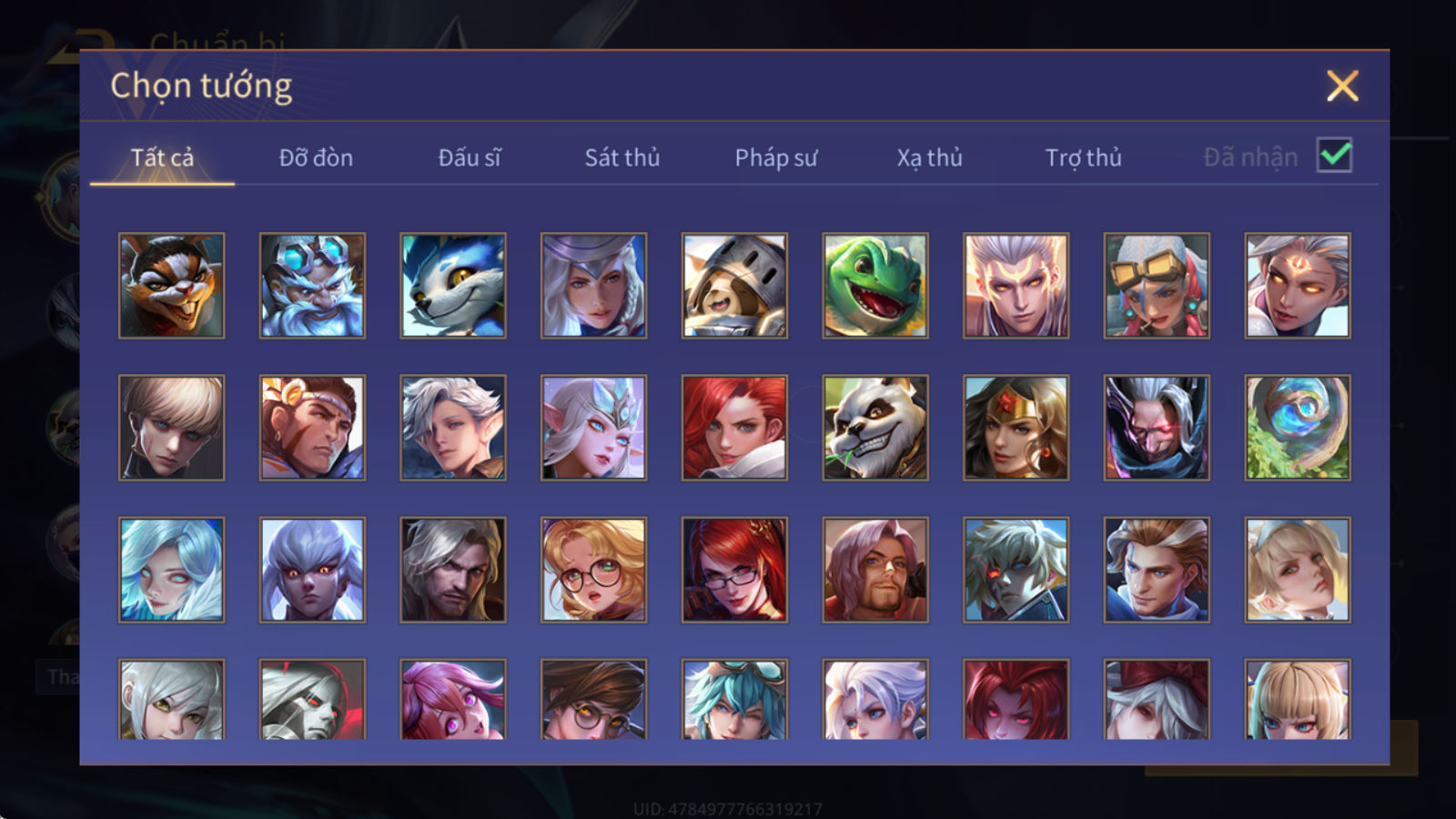The width and height of the screenshot is (1456, 819).
Task: Select the armored helmet sloth hero
Action: coord(734,286)
